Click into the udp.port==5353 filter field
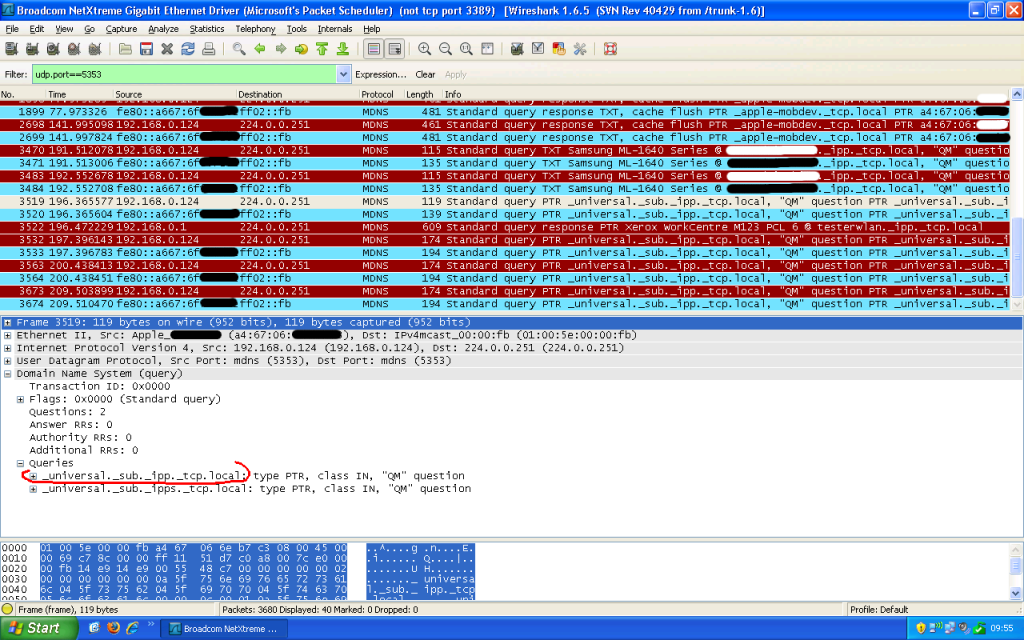The height and width of the screenshot is (640, 1024). pos(184,74)
